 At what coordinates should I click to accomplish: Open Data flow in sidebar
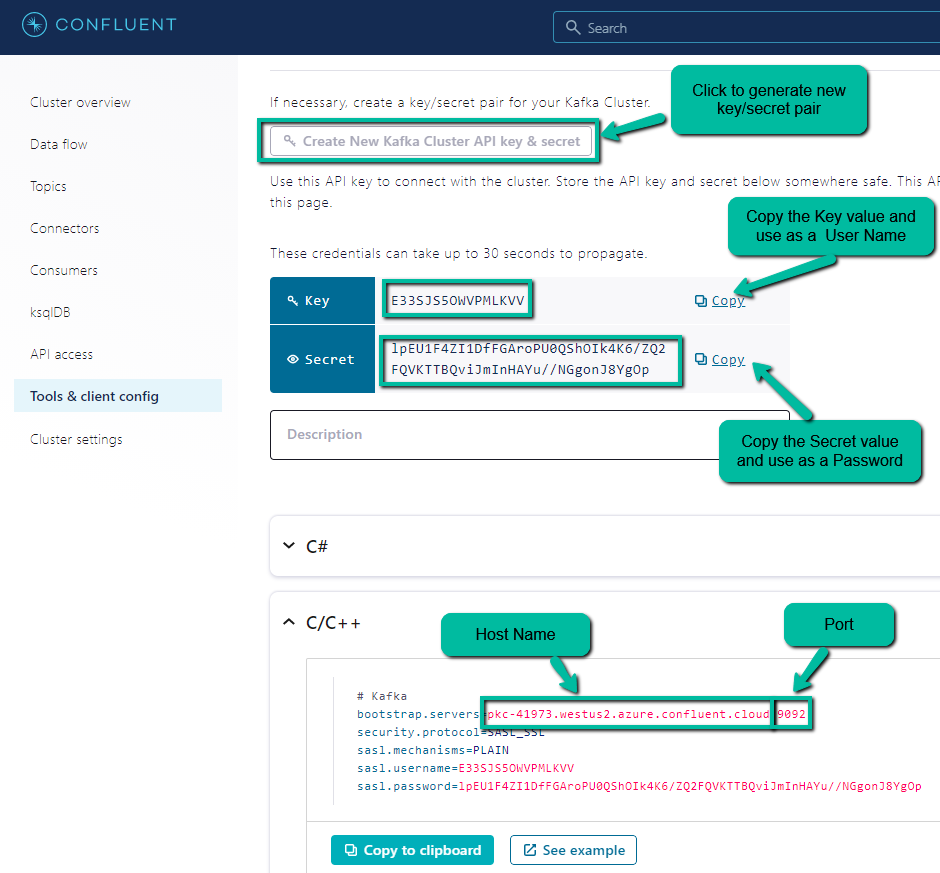coord(58,145)
